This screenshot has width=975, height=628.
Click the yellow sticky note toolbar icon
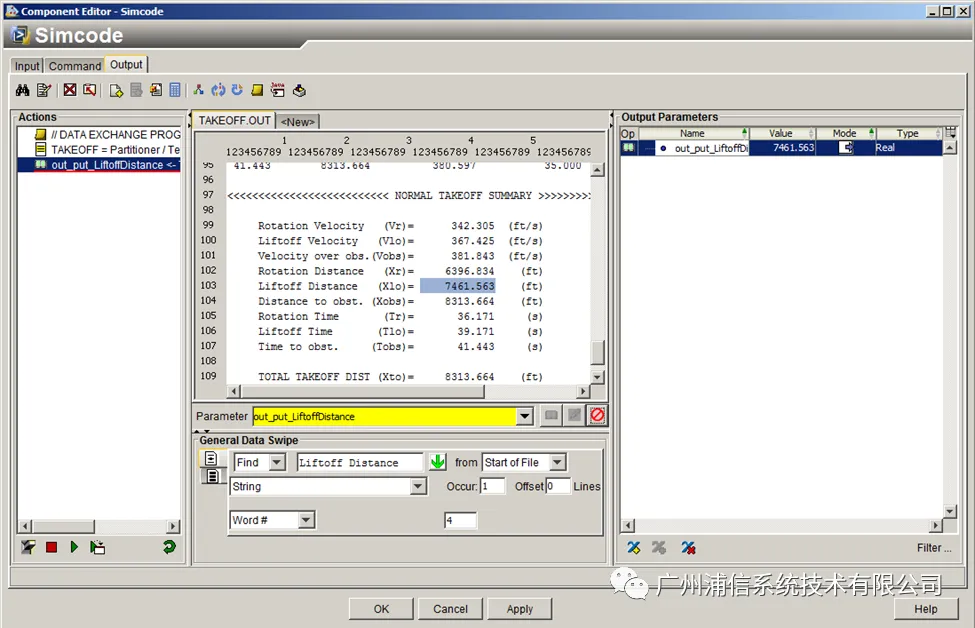pyautogui.click(x=257, y=90)
